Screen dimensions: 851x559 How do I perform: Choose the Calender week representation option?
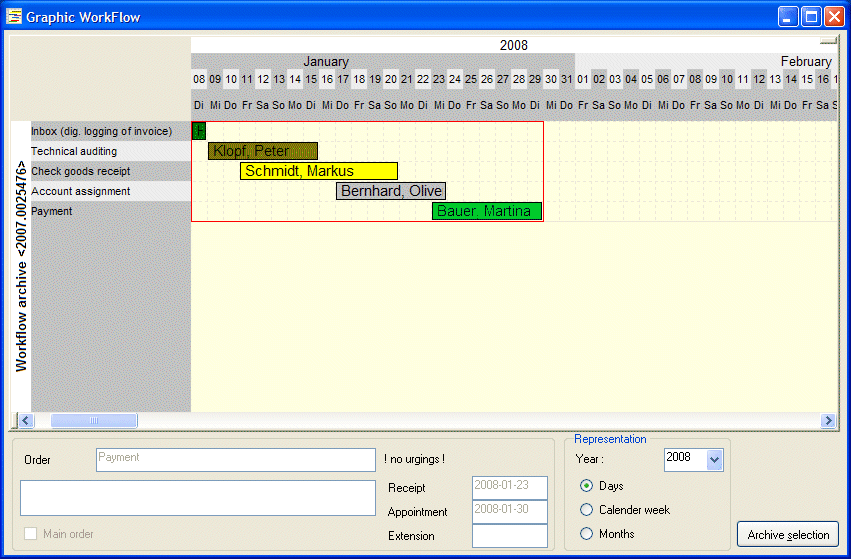[586, 510]
